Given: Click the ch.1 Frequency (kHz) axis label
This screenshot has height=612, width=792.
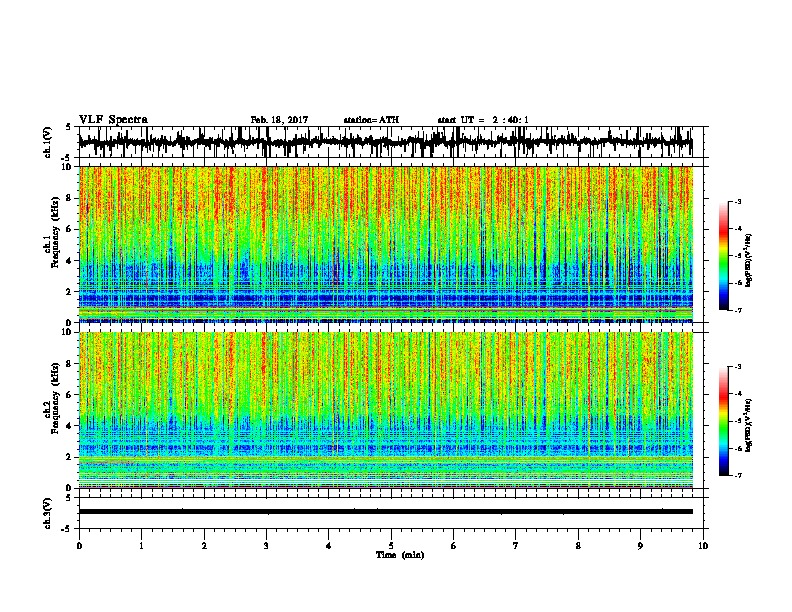Looking at the screenshot, I should pyautogui.click(x=55, y=233).
